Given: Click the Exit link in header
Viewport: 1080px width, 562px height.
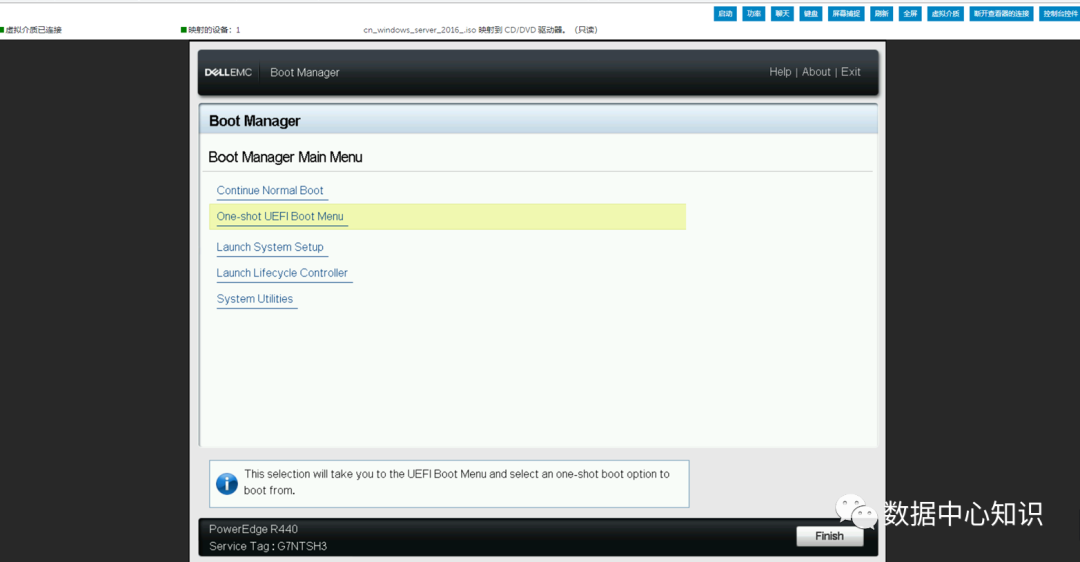Looking at the screenshot, I should pos(850,72).
